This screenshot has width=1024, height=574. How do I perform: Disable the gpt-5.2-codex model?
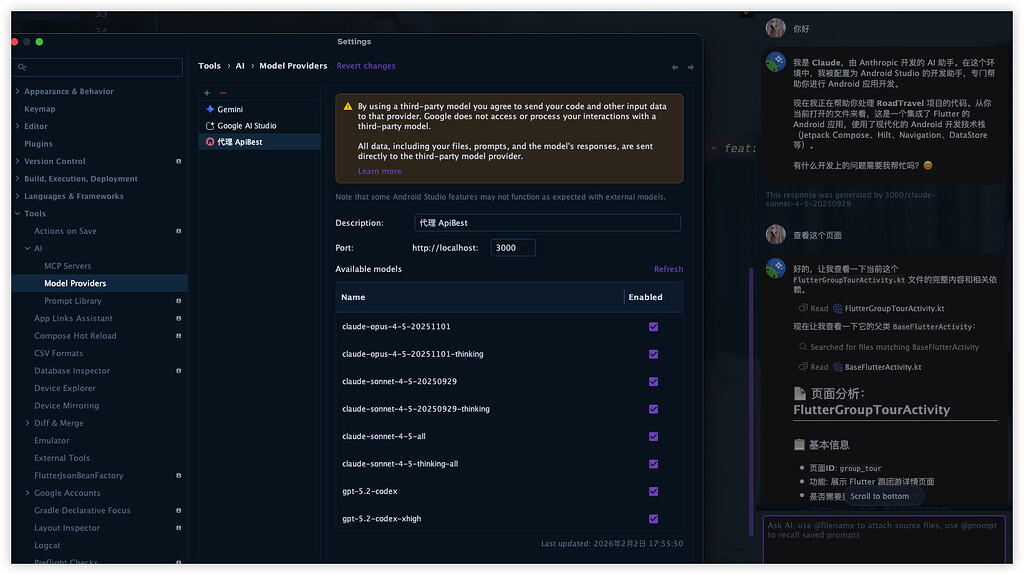[x=653, y=491]
